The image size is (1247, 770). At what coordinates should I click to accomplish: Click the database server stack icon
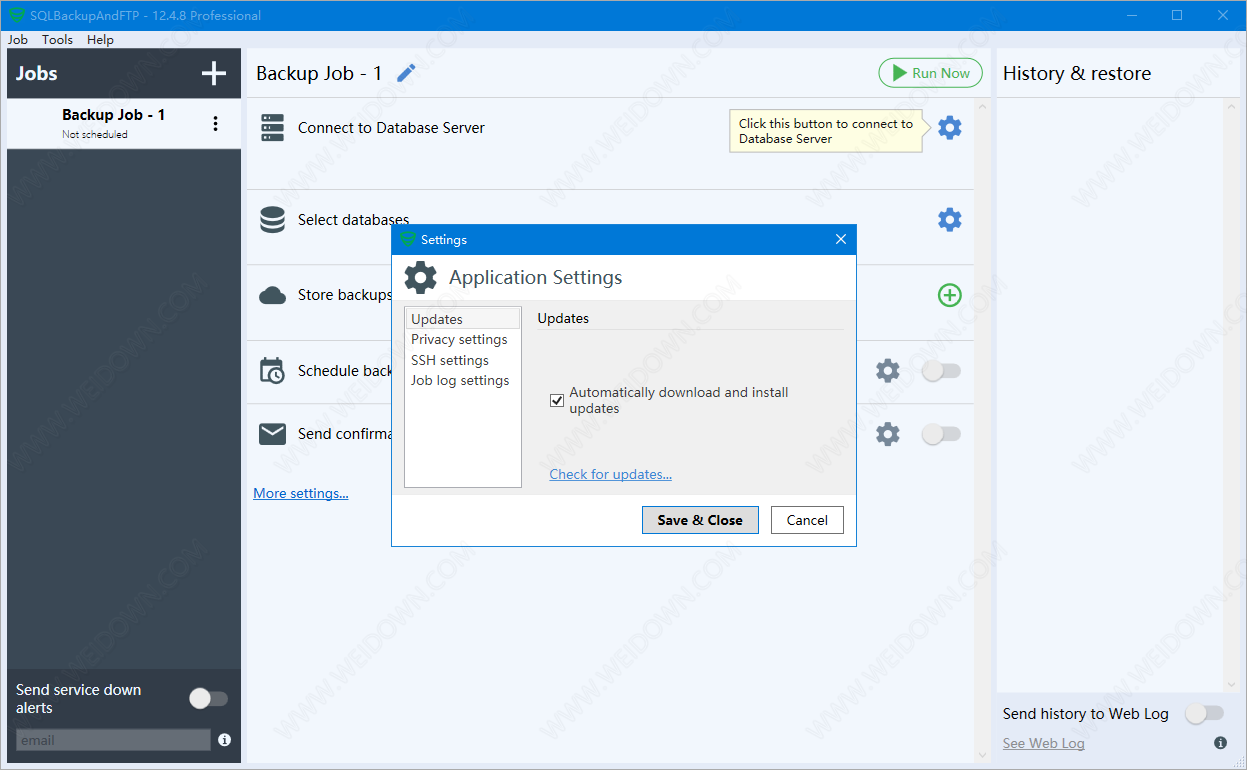pos(272,128)
